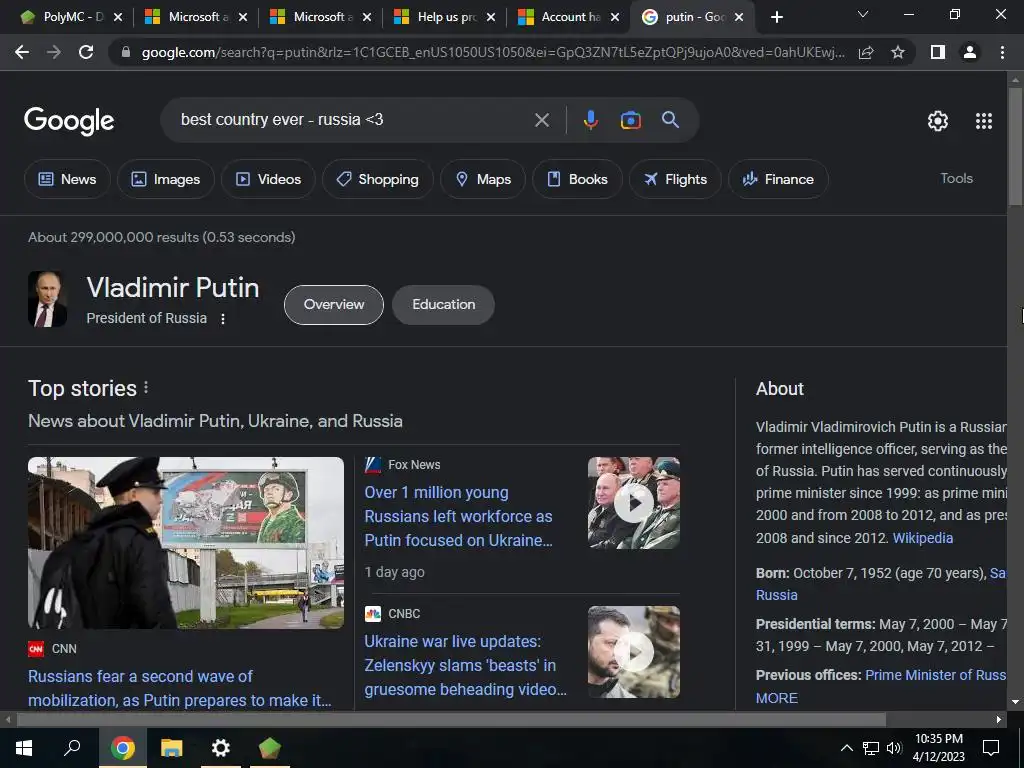
Task: Open Windows taskbar search
Action: (x=72, y=748)
